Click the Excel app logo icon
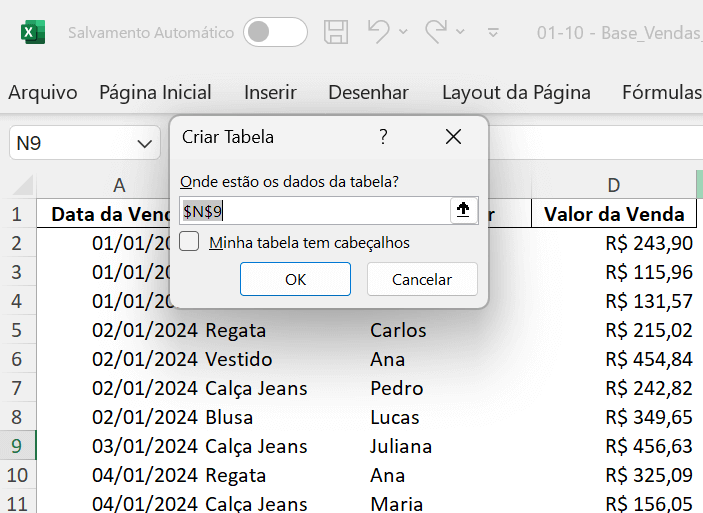Image resolution: width=703 pixels, height=513 pixels. [33, 32]
